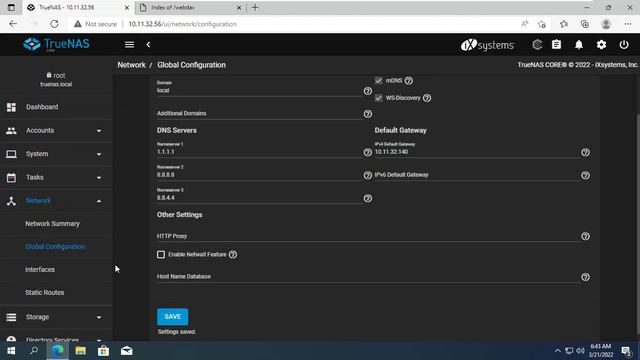Click the SAVE button

click(x=173, y=317)
